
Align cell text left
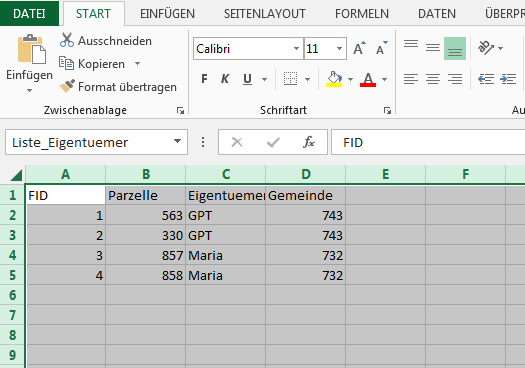[x=411, y=79]
